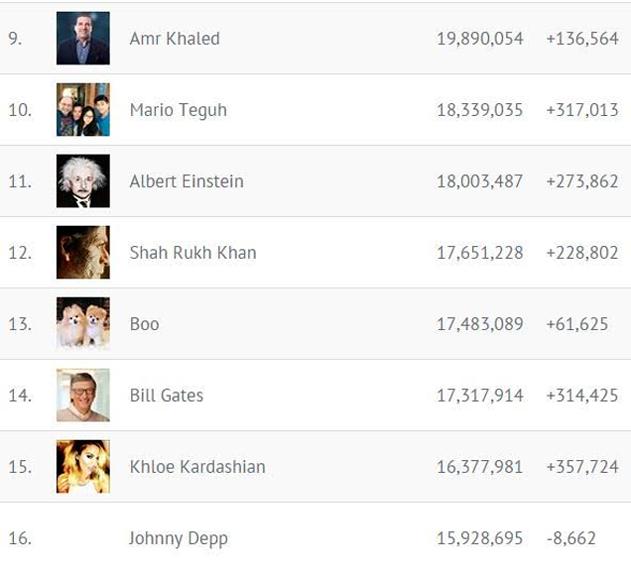The image size is (631, 577).
Task: Select the Shah Rukh Khan name
Action: 192,252
